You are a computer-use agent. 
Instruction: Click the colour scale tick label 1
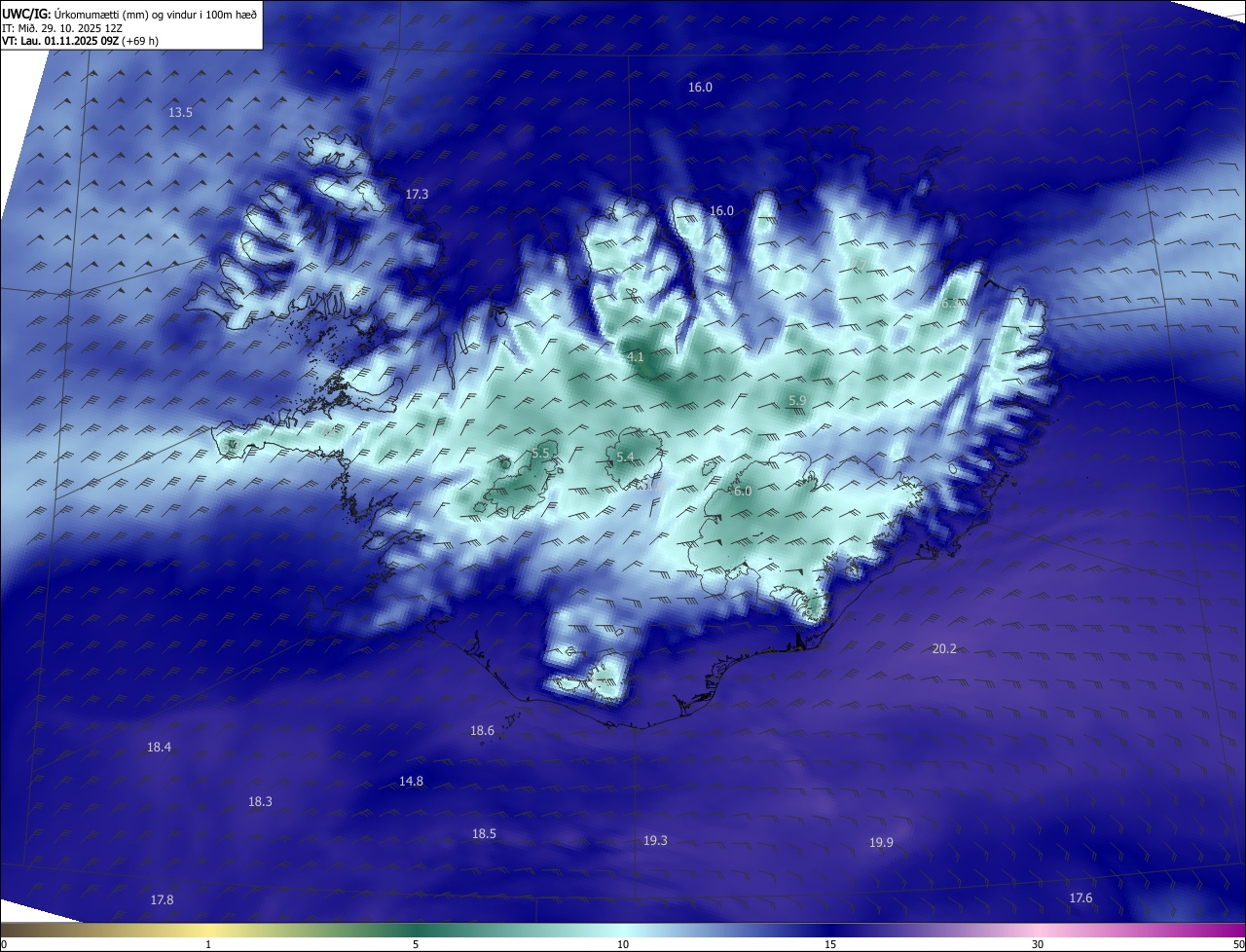coord(209,944)
